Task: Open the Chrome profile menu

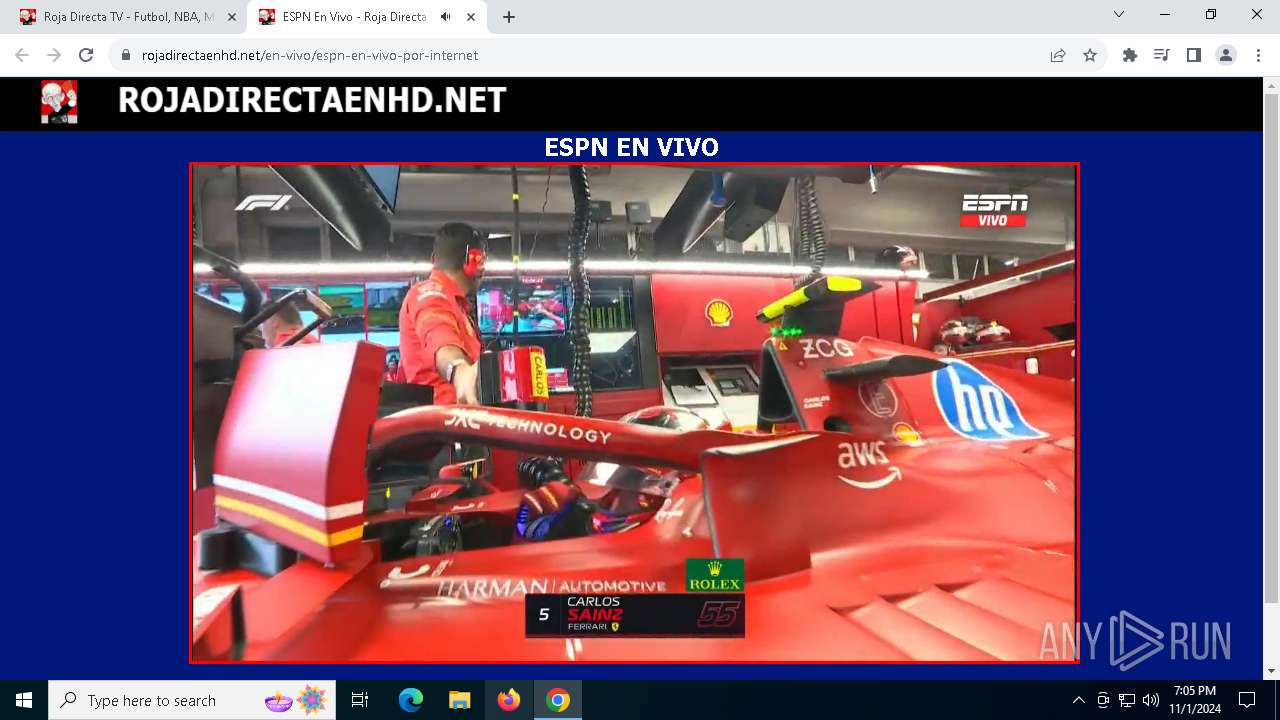Action: (1226, 55)
